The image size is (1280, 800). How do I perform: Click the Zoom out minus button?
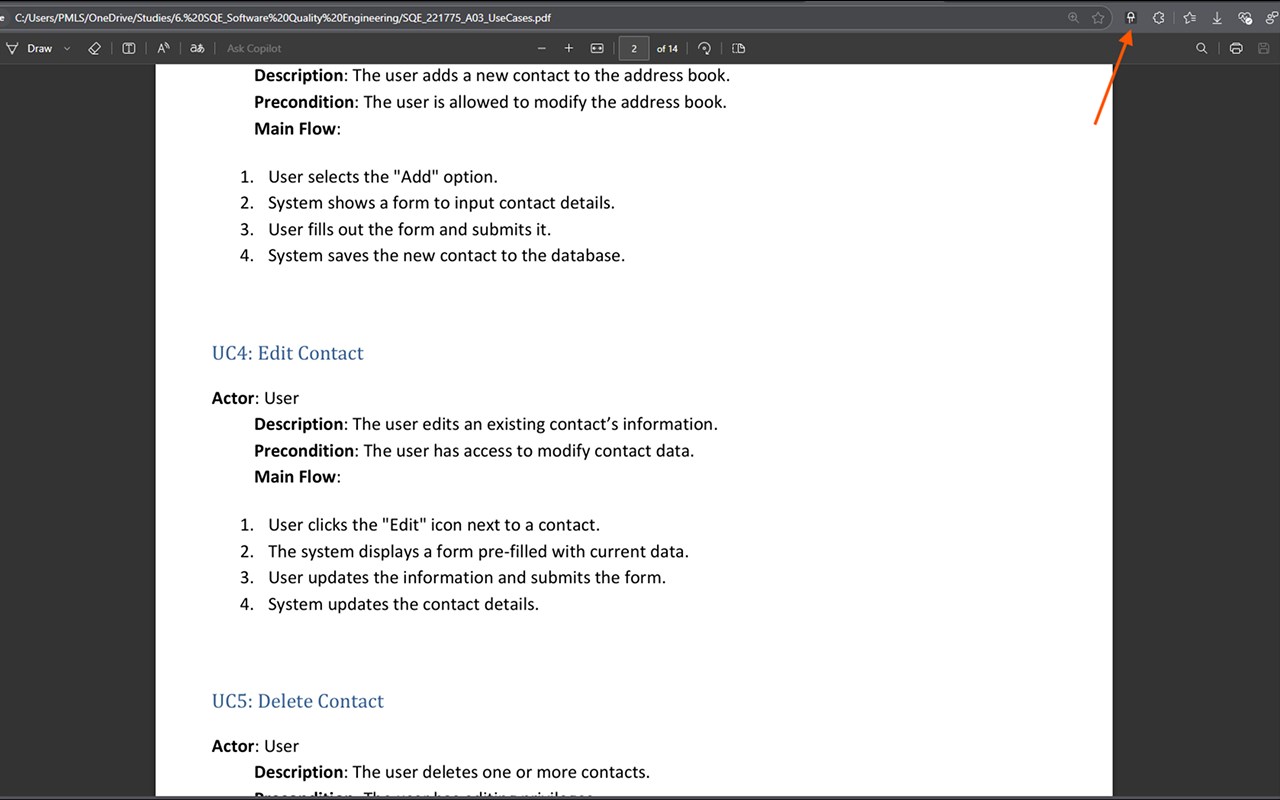pyautogui.click(x=542, y=48)
